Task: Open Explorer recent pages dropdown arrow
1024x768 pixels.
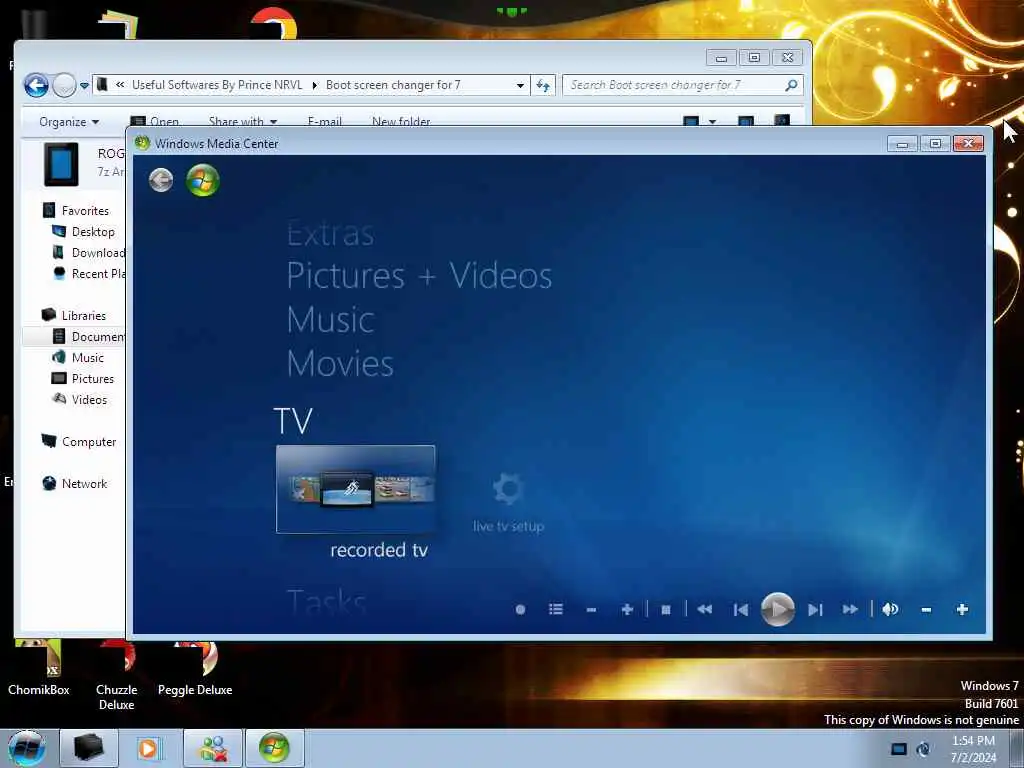Action: coord(84,86)
